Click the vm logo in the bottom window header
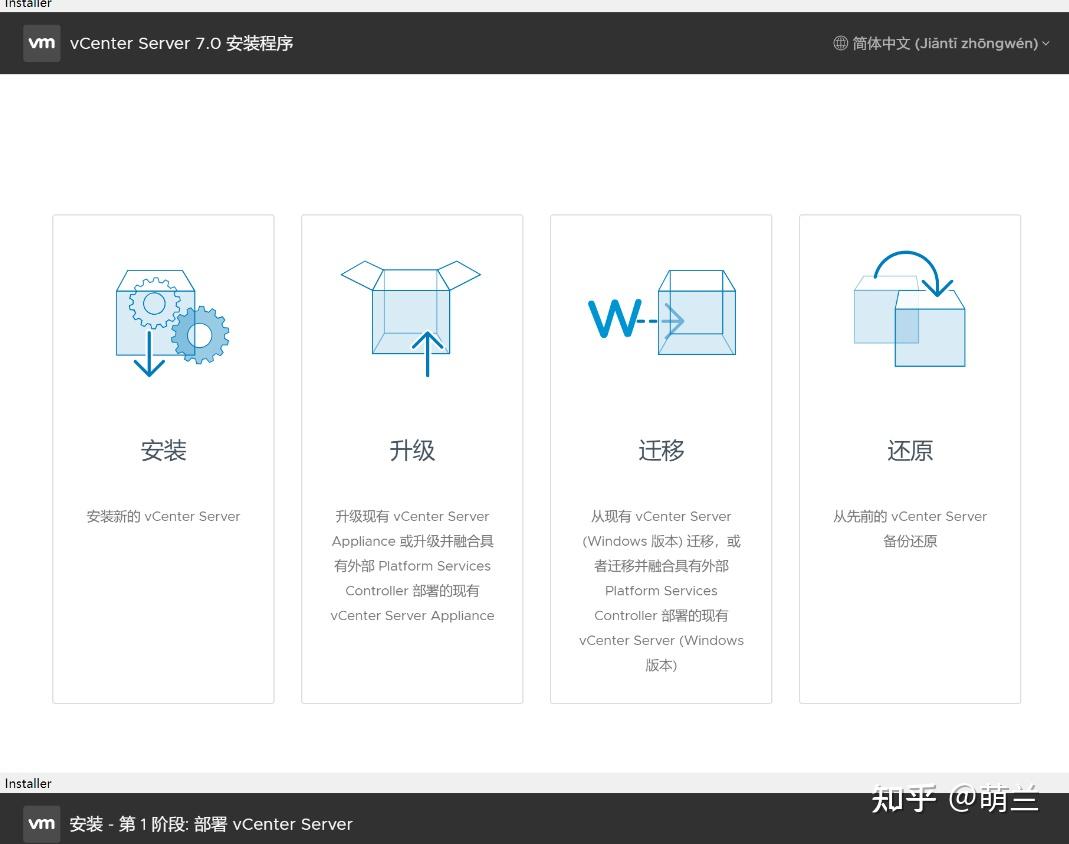The image size is (1069, 844). pos(42,824)
